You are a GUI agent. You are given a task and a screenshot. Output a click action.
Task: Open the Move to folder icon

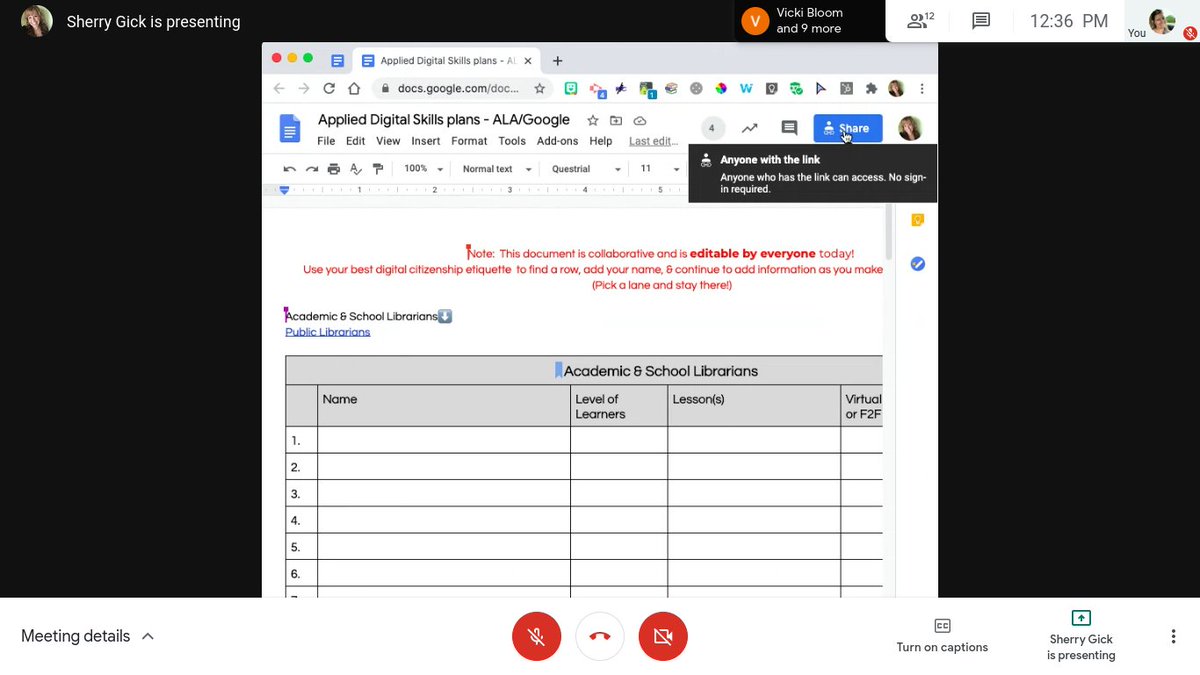(616, 120)
